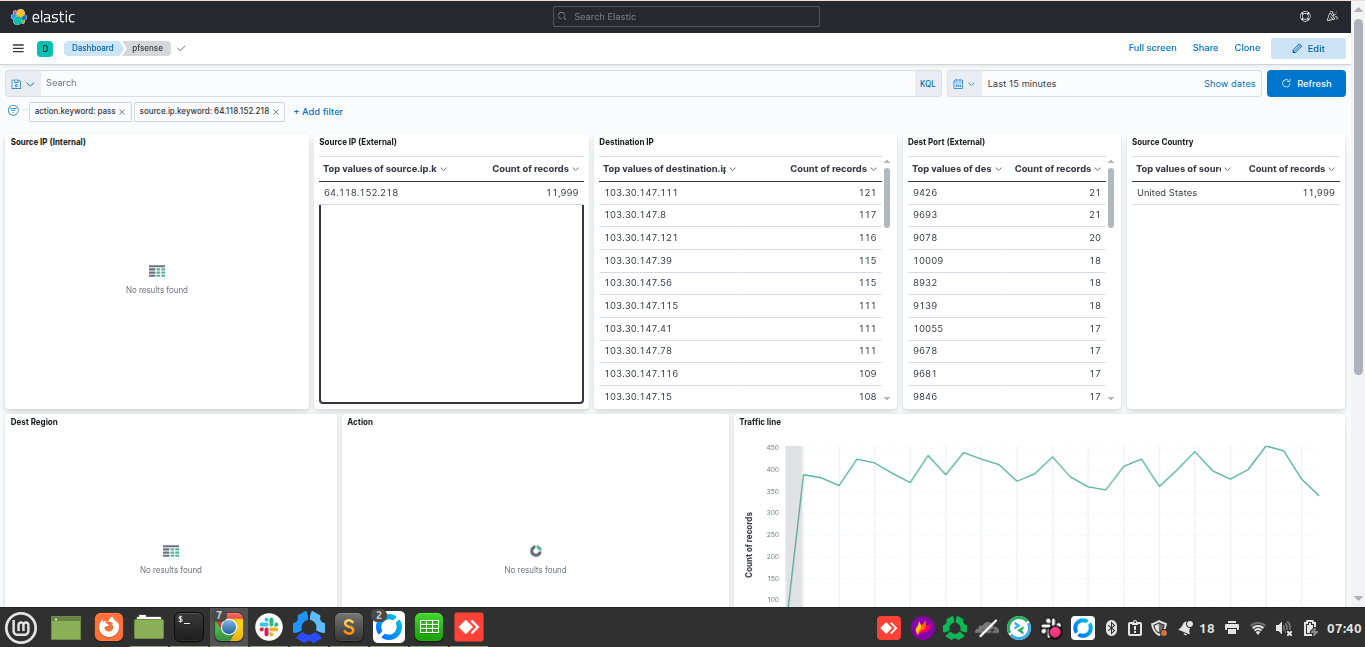Click the Search Elastic input field

pos(686,17)
